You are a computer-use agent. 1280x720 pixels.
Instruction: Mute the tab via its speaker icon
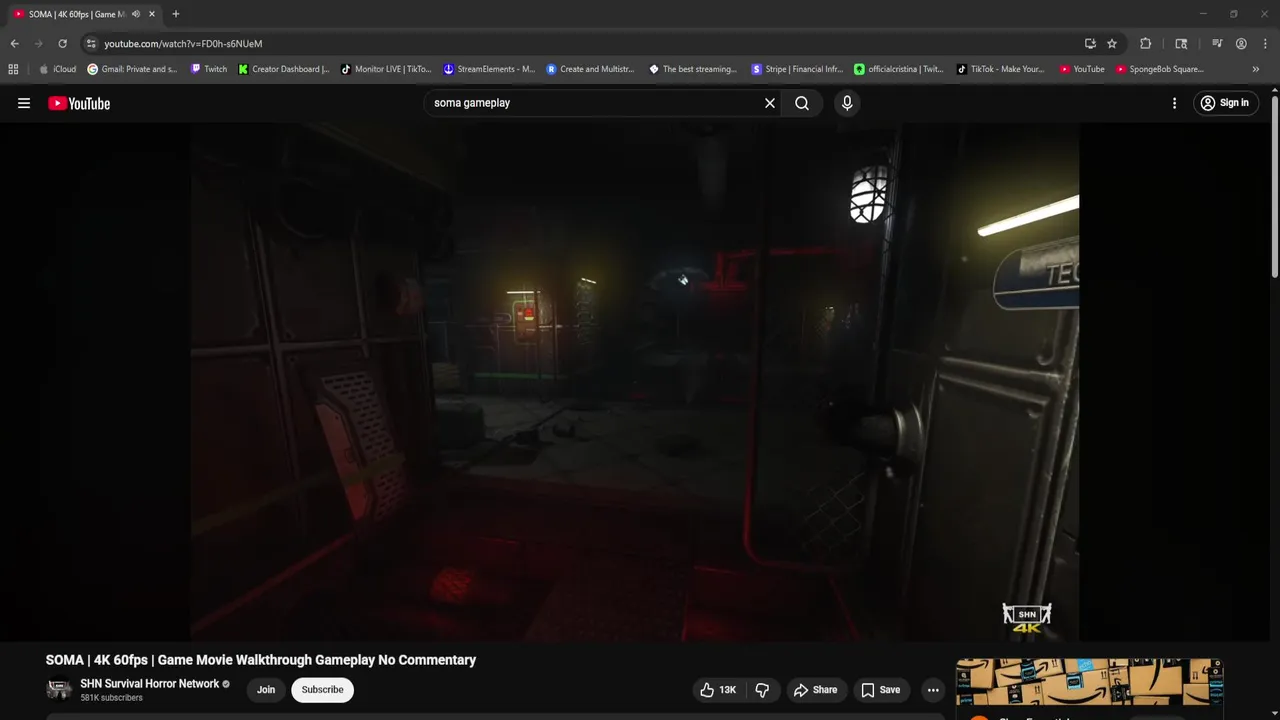tap(135, 14)
